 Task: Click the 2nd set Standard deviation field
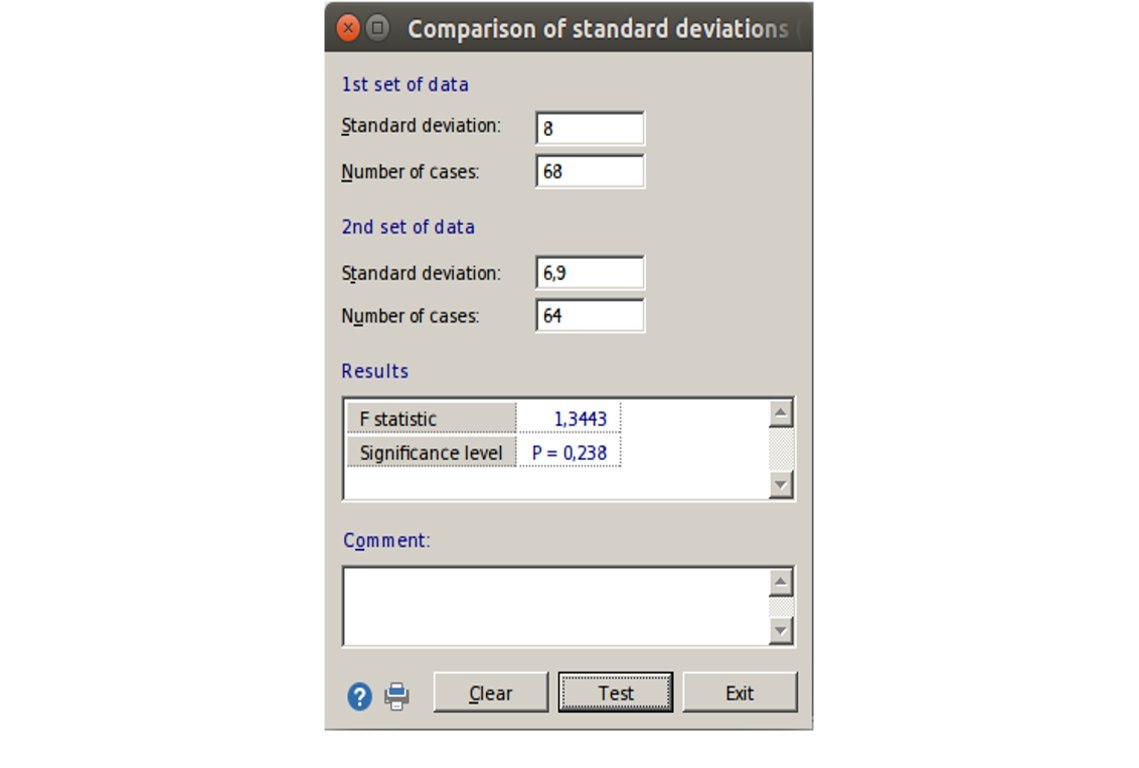(590, 273)
